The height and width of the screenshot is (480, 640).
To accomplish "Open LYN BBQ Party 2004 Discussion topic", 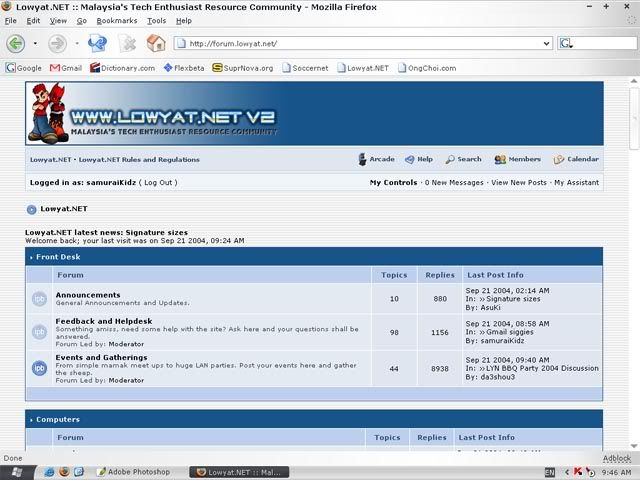I will 542,368.
